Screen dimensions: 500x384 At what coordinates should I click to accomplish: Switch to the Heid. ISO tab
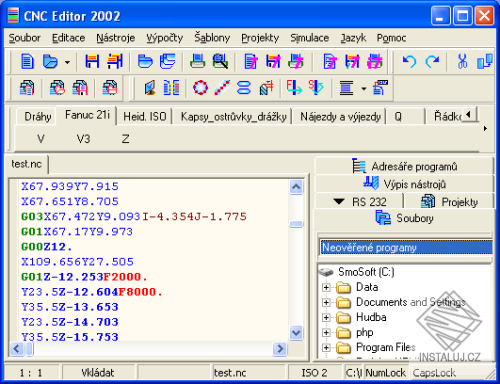(145, 117)
